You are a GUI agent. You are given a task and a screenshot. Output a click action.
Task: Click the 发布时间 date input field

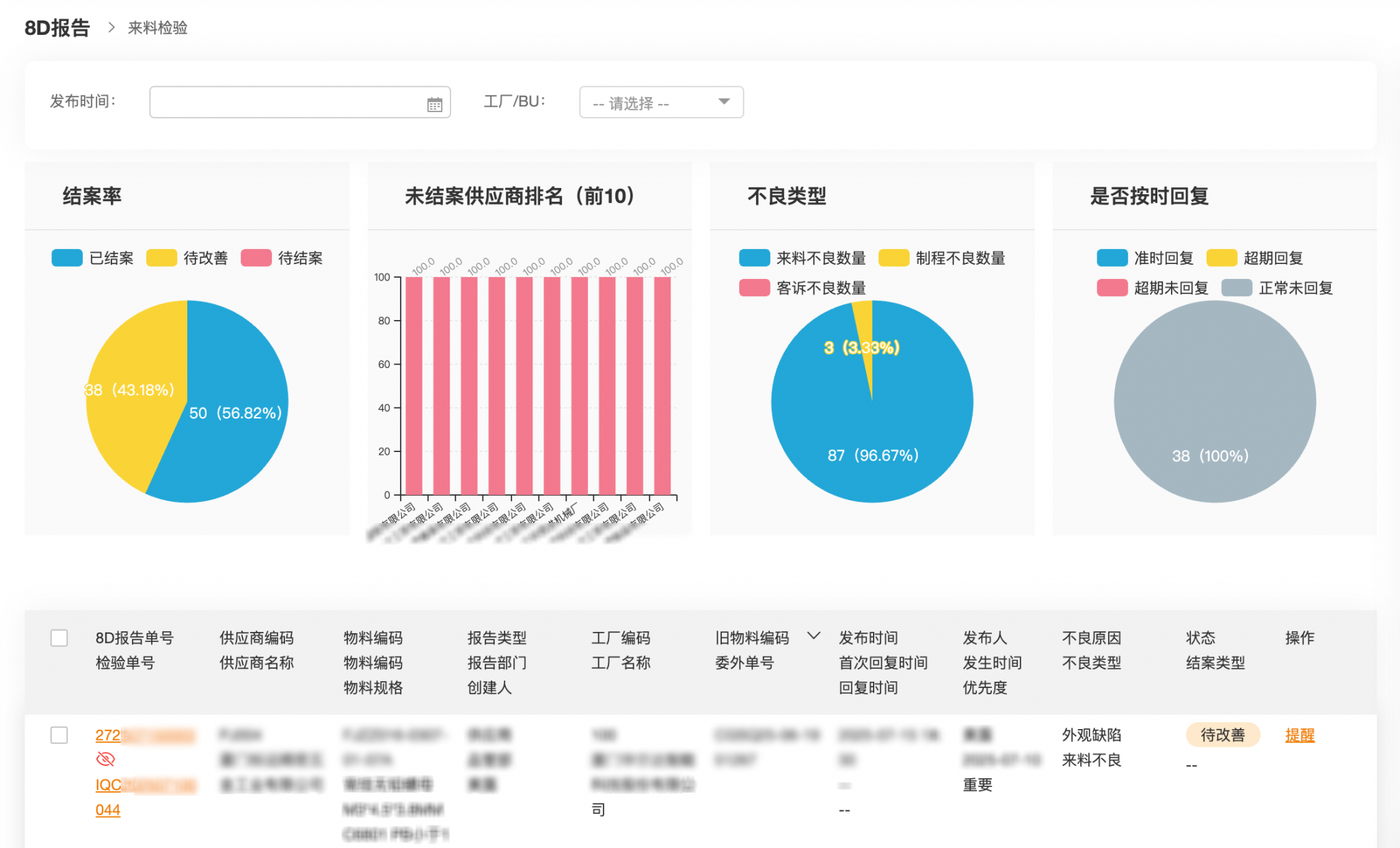pos(287,103)
